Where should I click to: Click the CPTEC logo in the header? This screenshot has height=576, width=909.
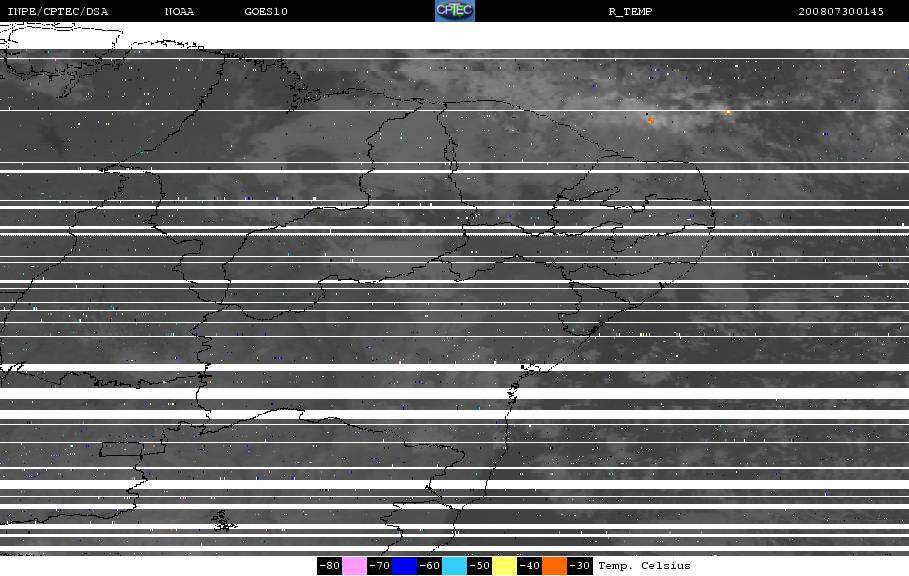(454, 10)
